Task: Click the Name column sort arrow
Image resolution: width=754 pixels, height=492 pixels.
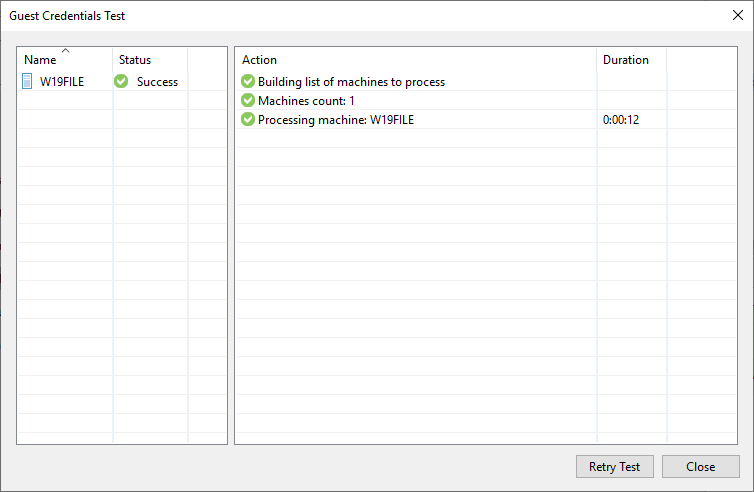Action: pyautogui.click(x=66, y=50)
